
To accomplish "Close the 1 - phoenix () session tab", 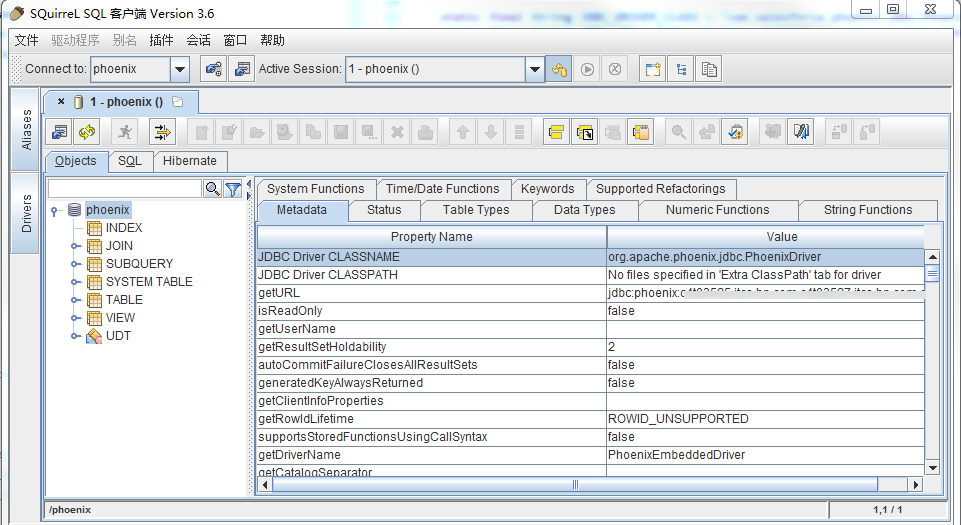I will [61, 102].
